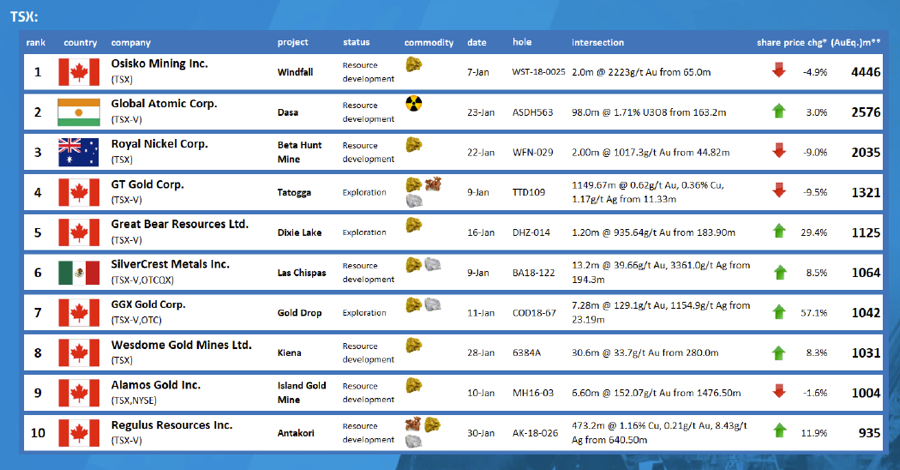Sort by the rank column header
This screenshot has width=900, height=470.
coord(36,42)
